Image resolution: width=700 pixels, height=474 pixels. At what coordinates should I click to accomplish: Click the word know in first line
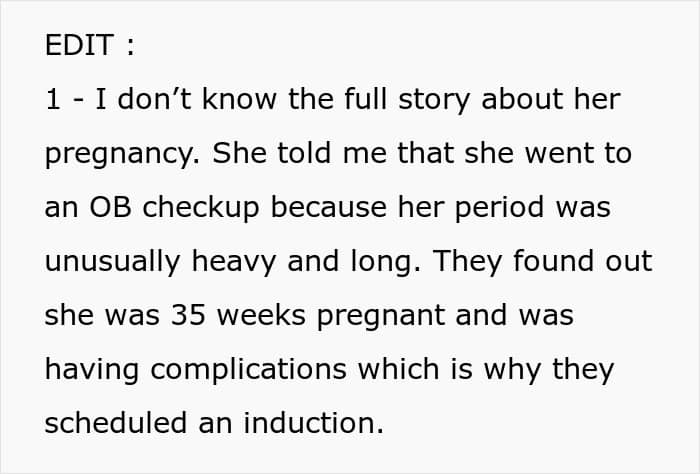(239, 99)
